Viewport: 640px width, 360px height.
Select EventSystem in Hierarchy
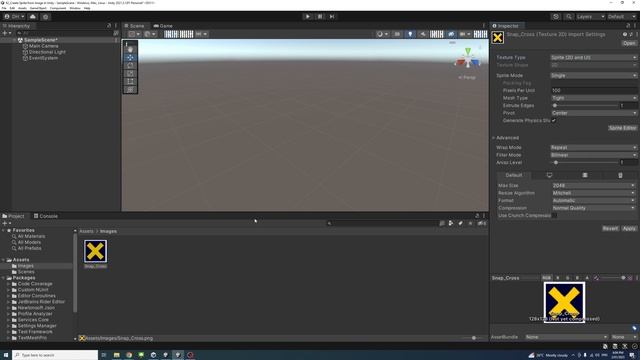(x=43, y=58)
